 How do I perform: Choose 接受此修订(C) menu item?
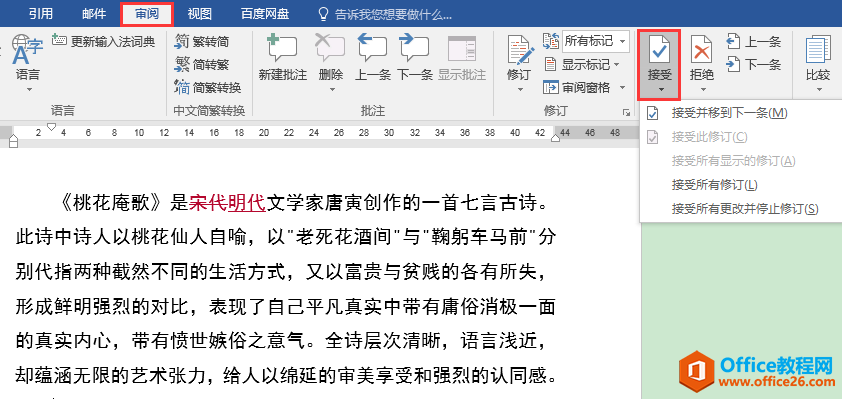[x=741, y=137]
